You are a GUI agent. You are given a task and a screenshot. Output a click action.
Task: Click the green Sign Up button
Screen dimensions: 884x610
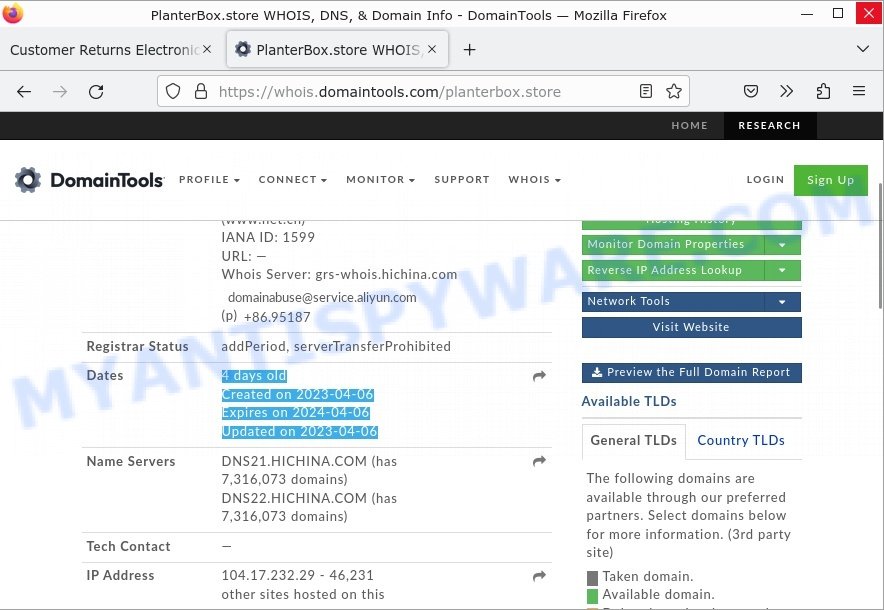tap(830, 180)
